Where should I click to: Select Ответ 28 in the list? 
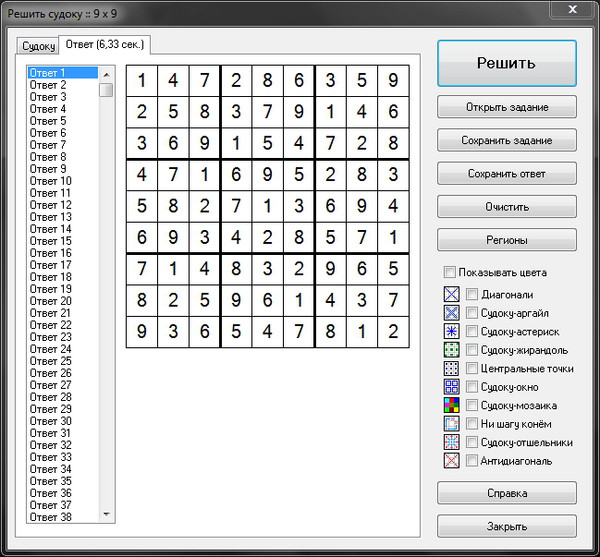point(63,397)
